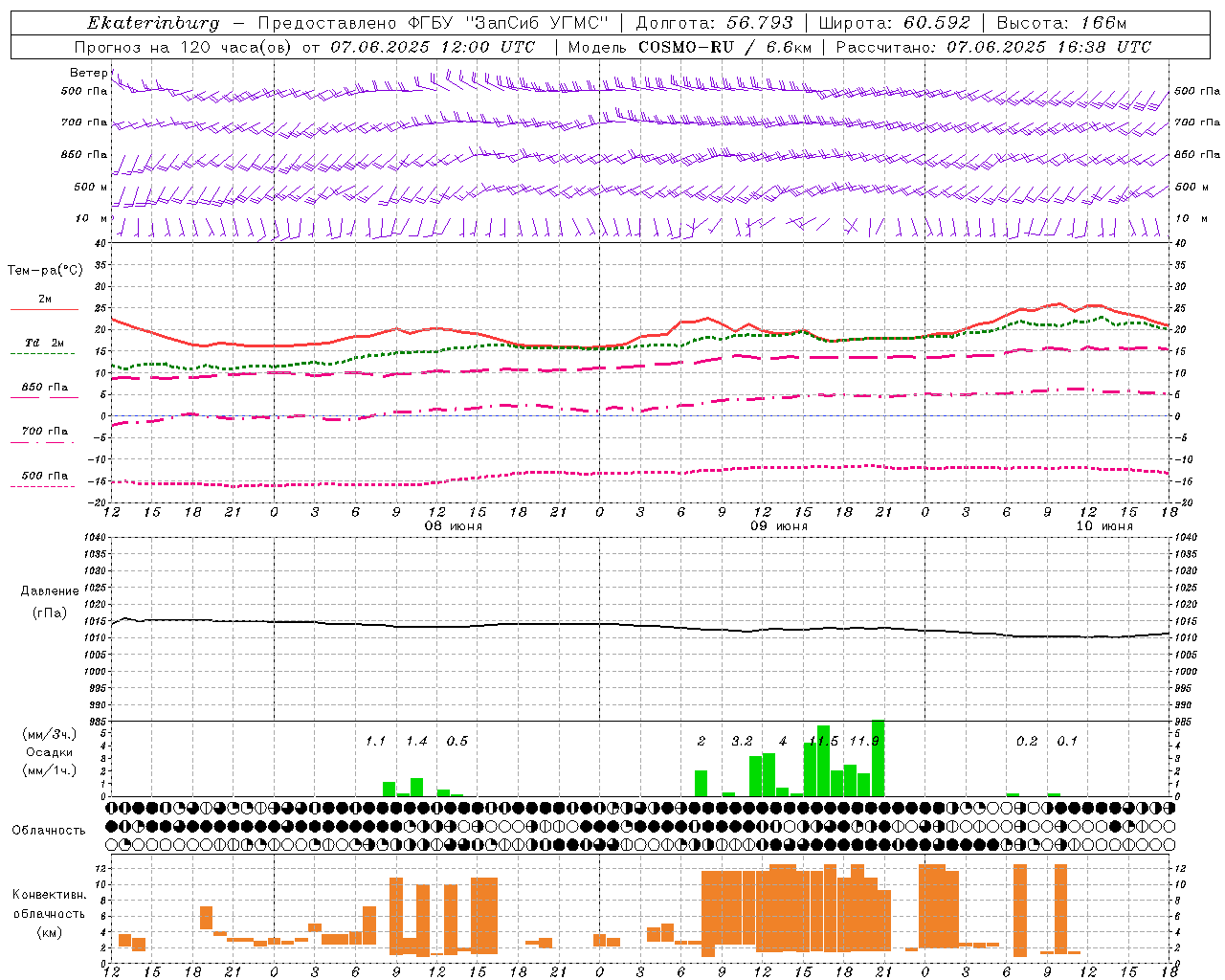
Task: Click the Облачность panel label
Action: point(49,831)
